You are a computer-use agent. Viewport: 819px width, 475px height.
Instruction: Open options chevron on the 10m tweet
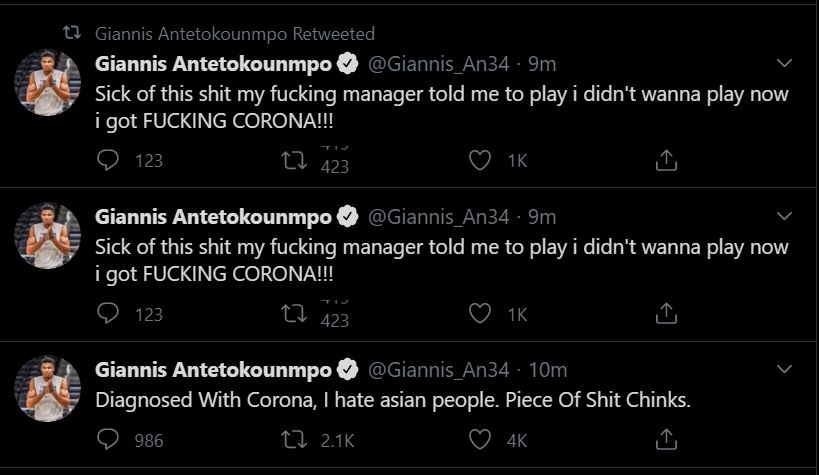(784, 370)
